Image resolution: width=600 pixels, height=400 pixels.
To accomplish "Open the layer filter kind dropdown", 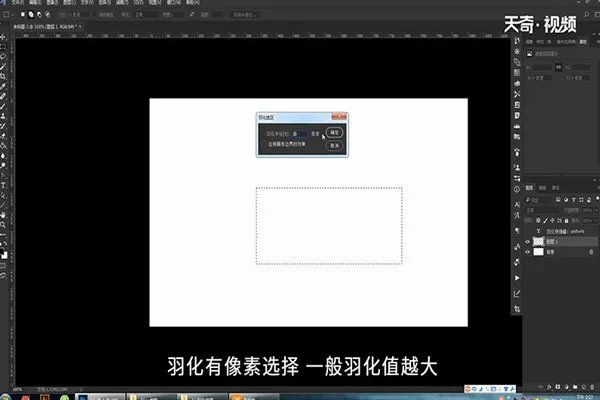I will tap(538, 200).
